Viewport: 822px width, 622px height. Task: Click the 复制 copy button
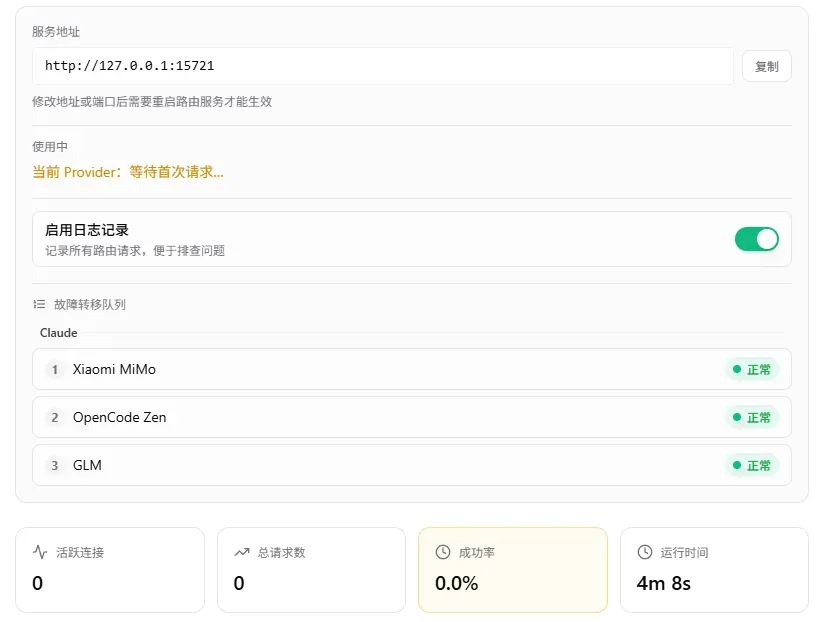point(766,66)
